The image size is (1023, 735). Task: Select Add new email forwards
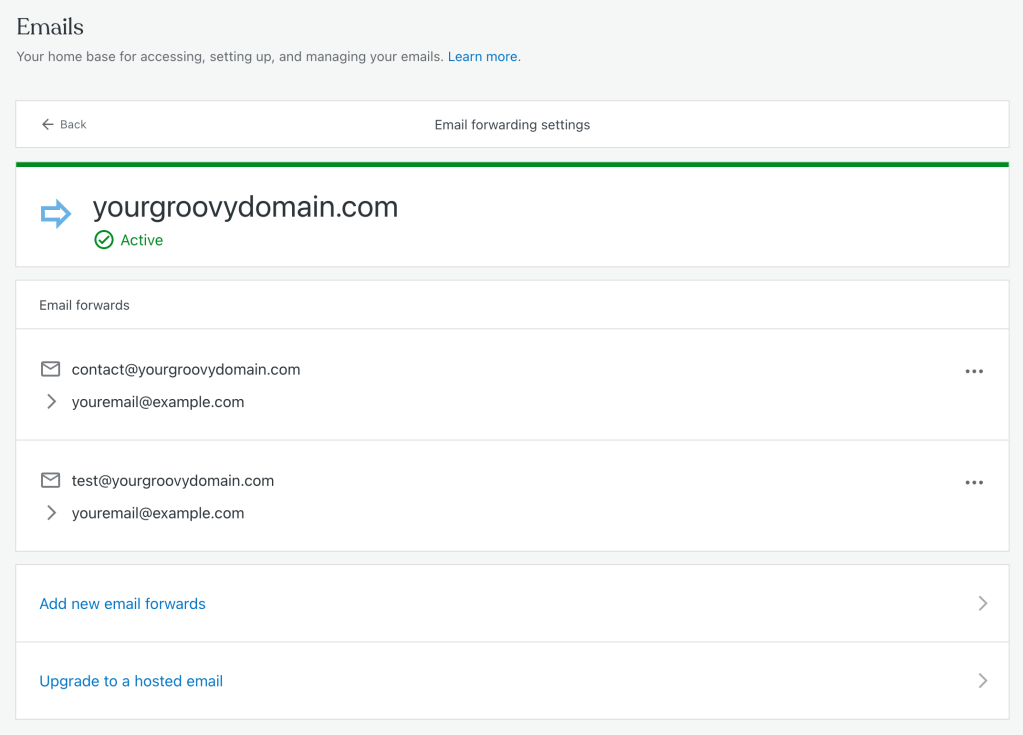(x=122, y=604)
